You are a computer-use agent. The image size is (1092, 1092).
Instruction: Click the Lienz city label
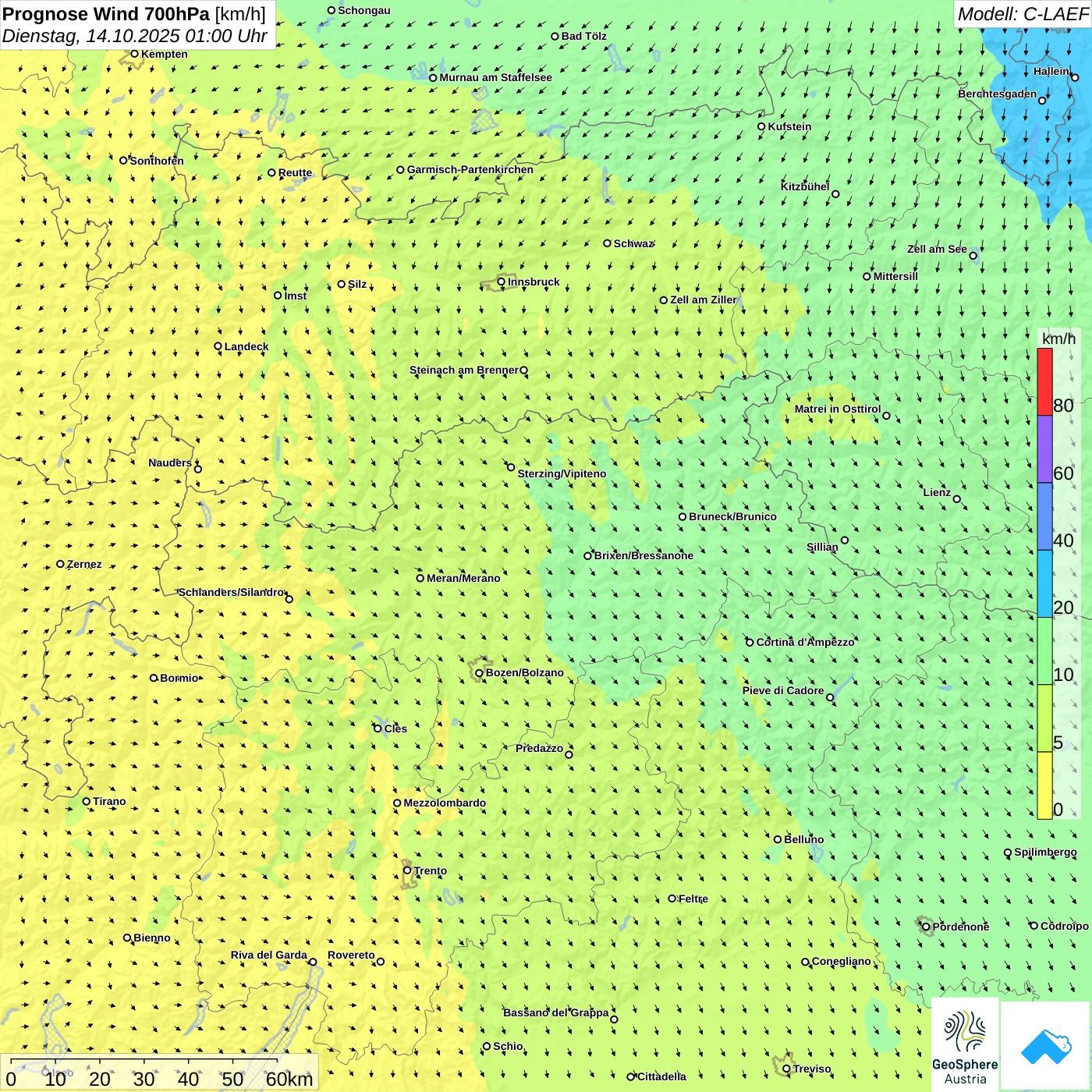point(937,493)
